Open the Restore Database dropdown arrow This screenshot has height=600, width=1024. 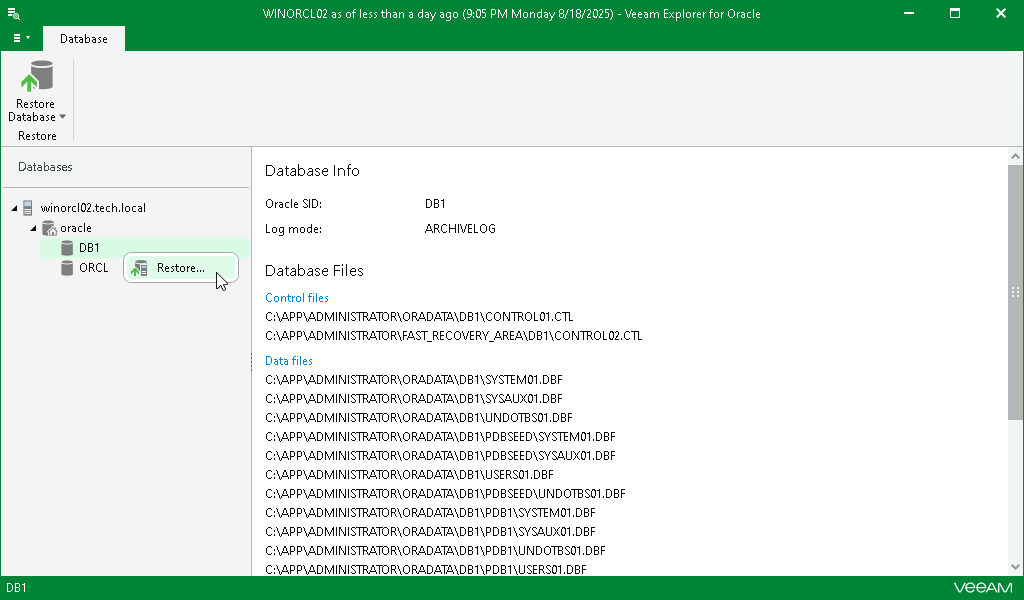[60, 117]
